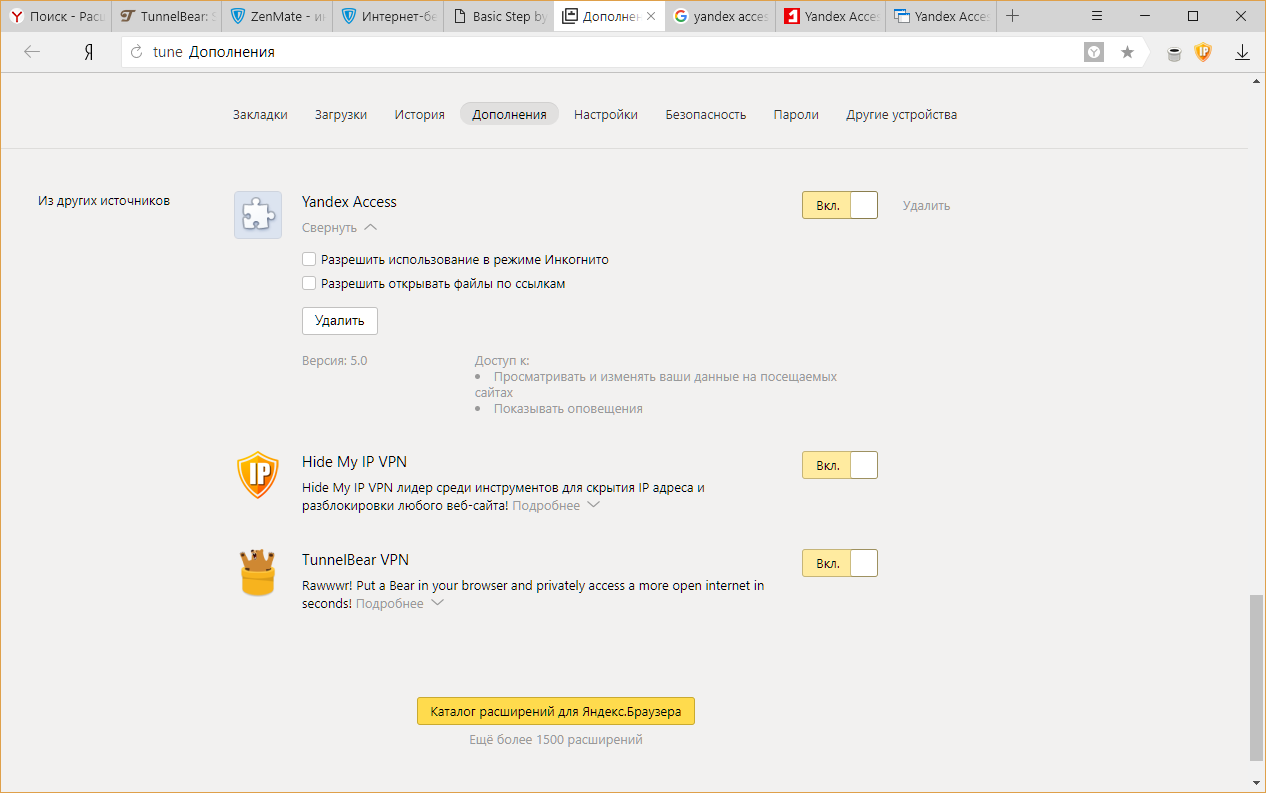Click the Hide My IP VPN title
The image size is (1266, 793).
pyautogui.click(x=354, y=461)
